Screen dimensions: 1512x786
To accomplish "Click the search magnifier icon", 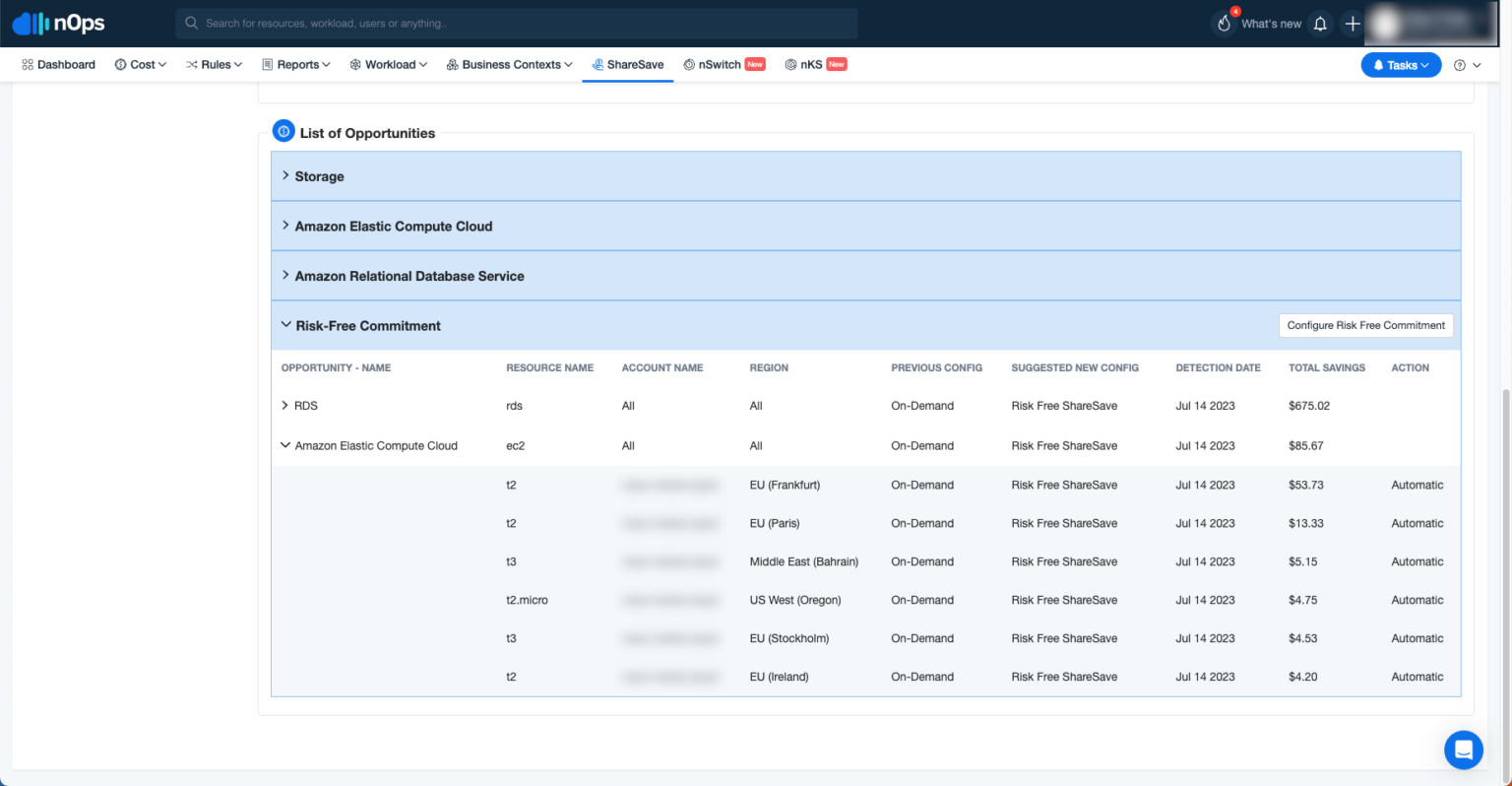I will point(191,23).
